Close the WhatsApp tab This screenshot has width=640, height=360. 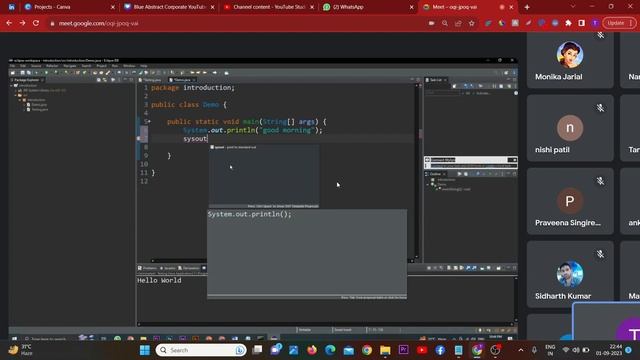click(x=411, y=7)
